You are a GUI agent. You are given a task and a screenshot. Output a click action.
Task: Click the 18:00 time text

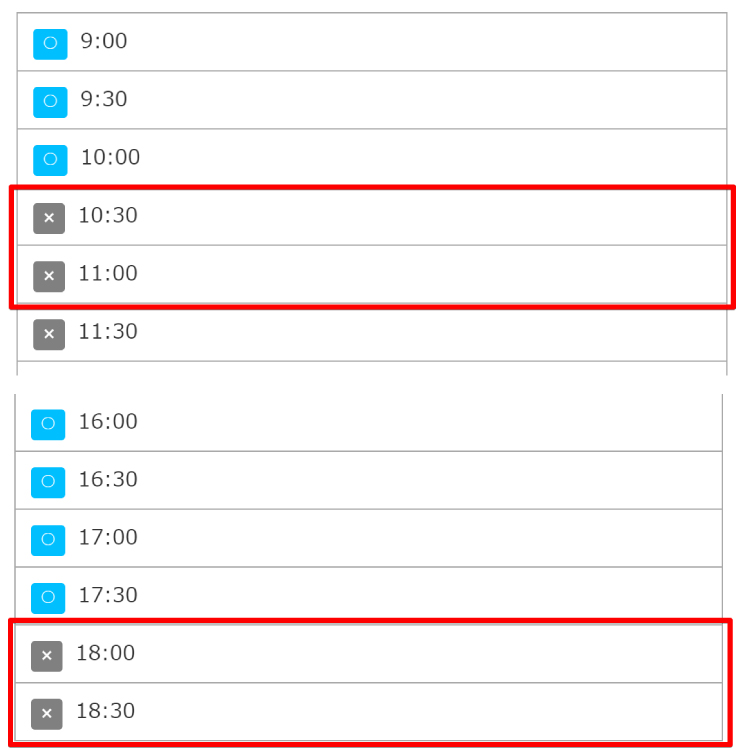(106, 654)
